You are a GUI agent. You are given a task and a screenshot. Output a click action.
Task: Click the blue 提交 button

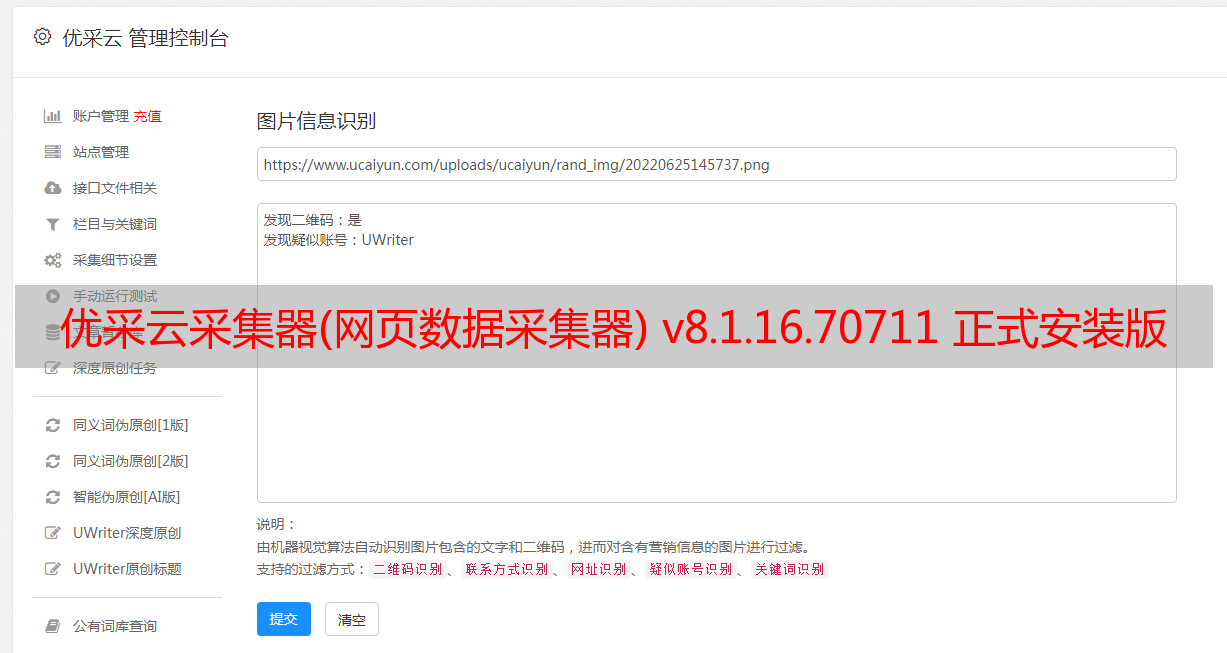click(284, 619)
